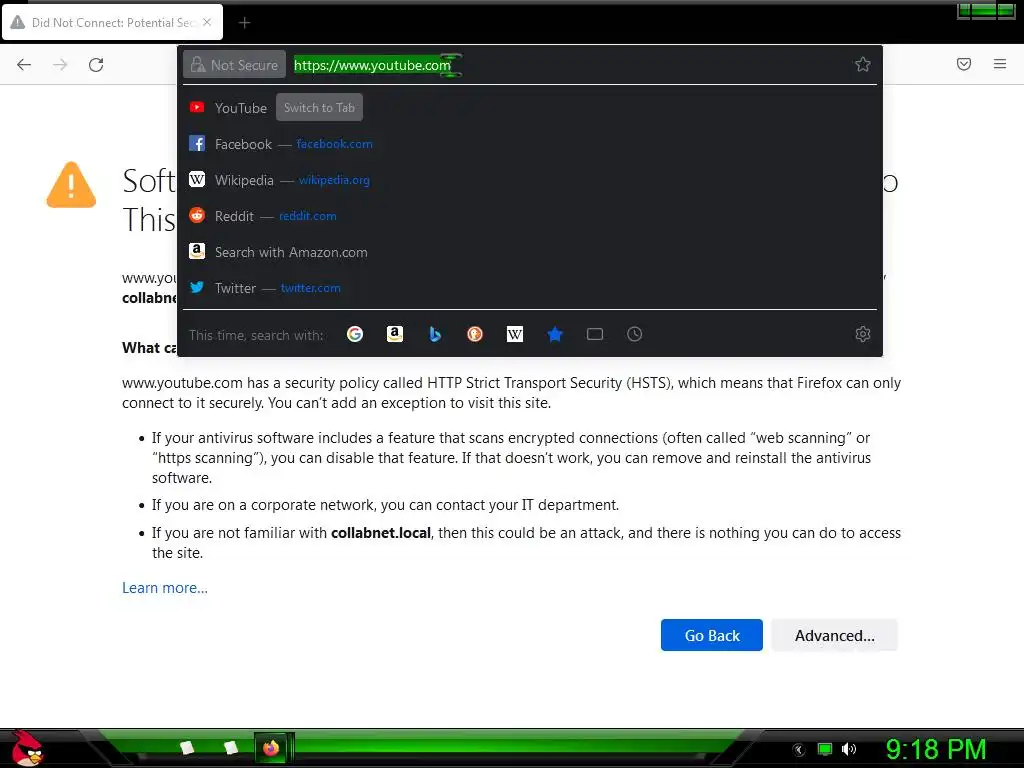Select the Facebook suggestion
This screenshot has height=768, width=1024.
coord(530,144)
